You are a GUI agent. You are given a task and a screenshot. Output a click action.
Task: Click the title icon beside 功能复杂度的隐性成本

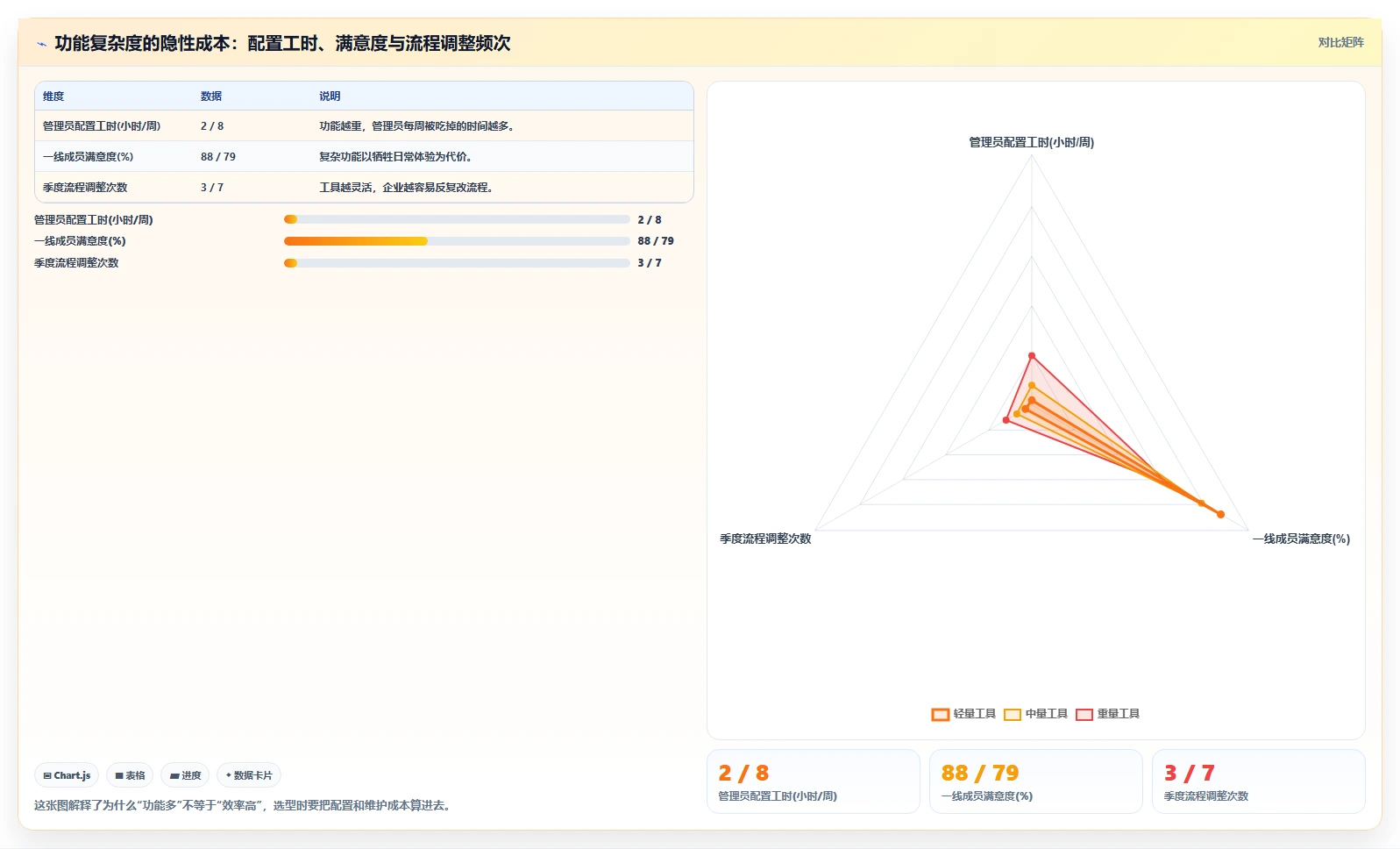click(41, 44)
